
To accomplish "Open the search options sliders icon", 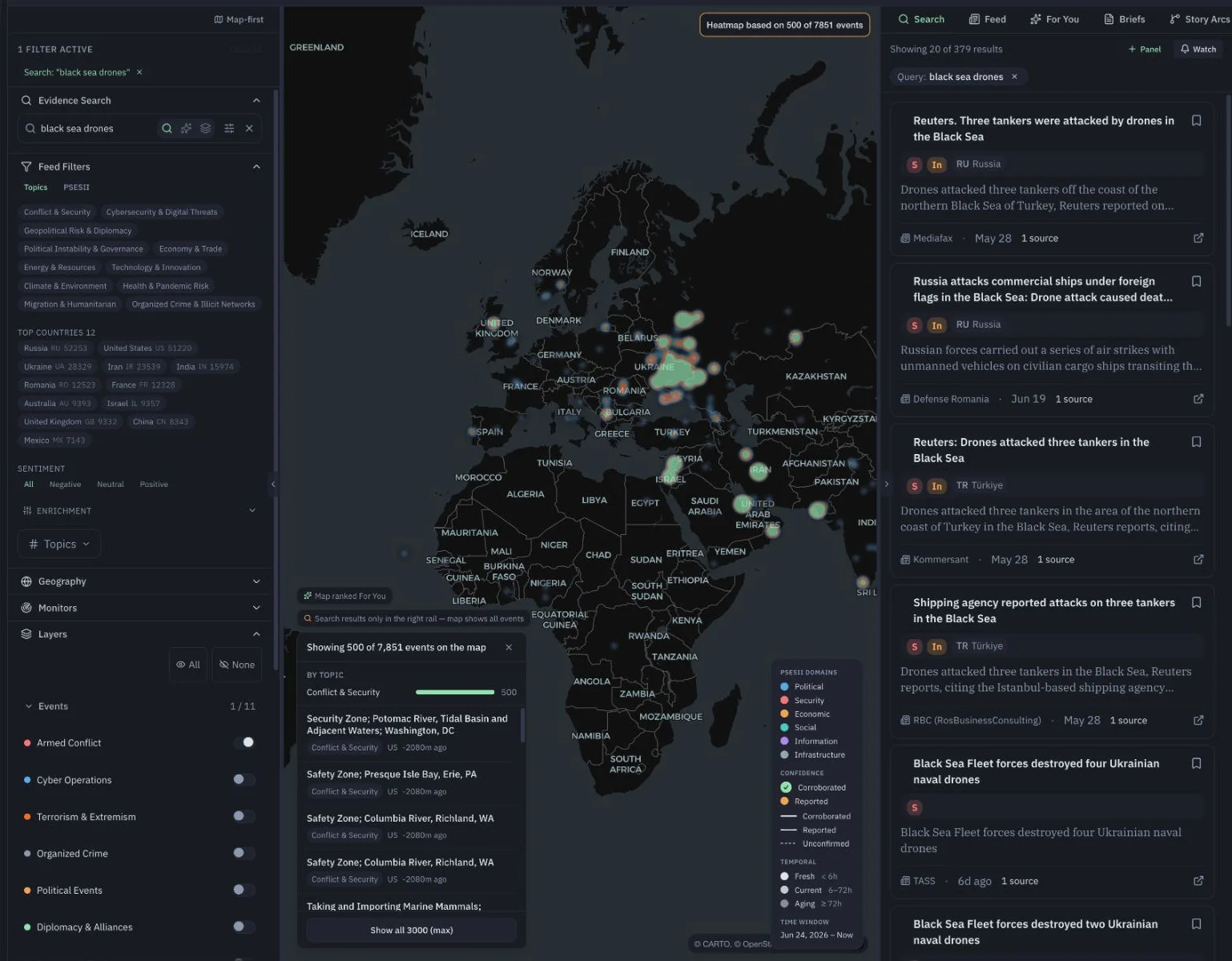I will [229, 128].
